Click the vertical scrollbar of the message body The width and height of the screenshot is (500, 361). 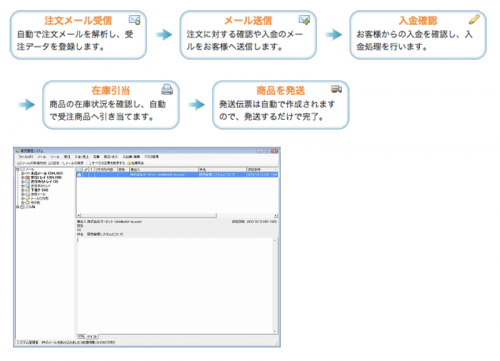275,285
